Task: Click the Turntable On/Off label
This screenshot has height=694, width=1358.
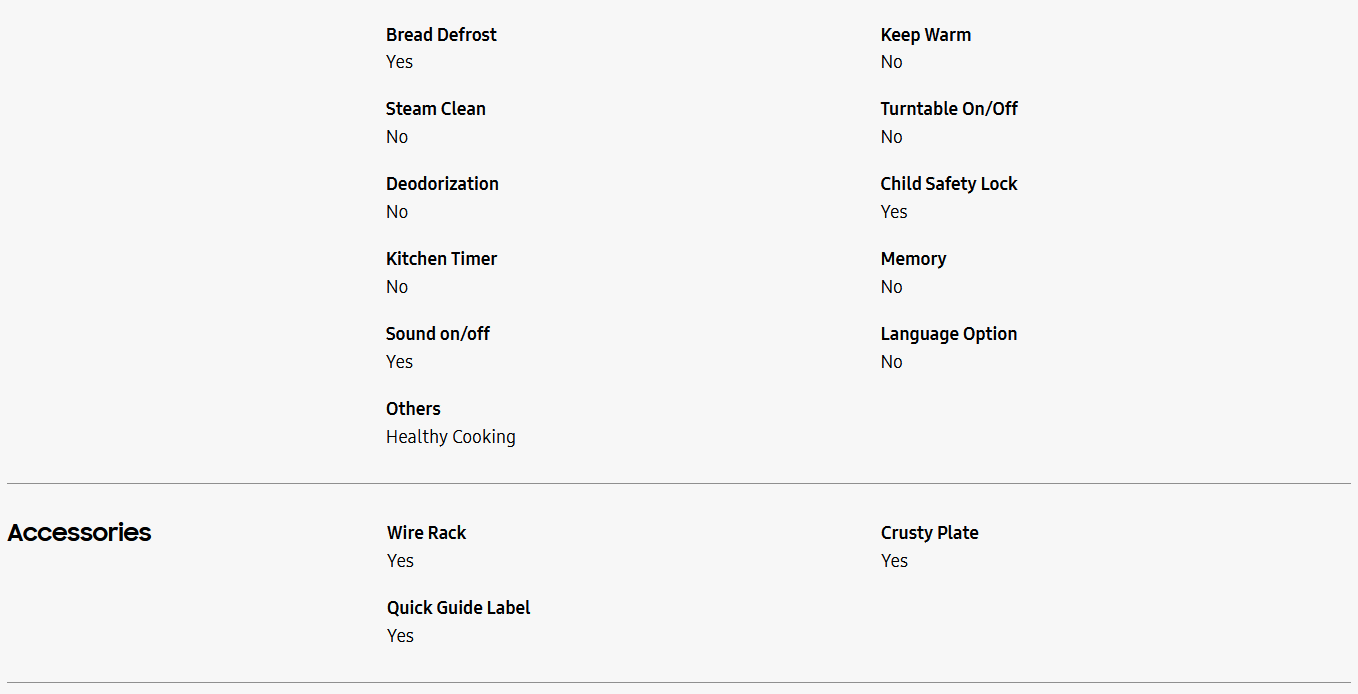Action: pyautogui.click(x=948, y=109)
